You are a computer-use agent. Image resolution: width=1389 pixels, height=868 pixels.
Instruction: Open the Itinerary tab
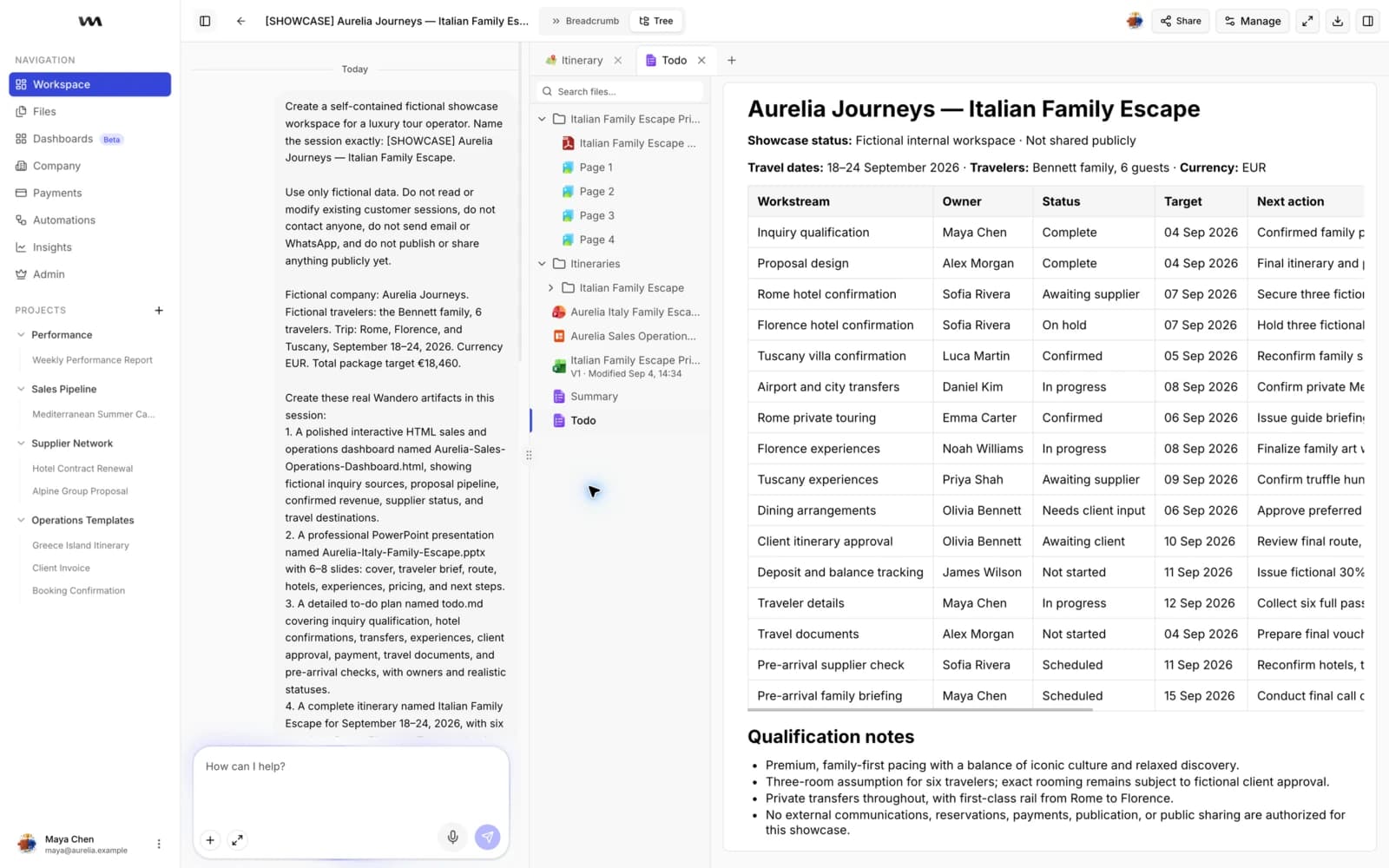click(573, 61)
